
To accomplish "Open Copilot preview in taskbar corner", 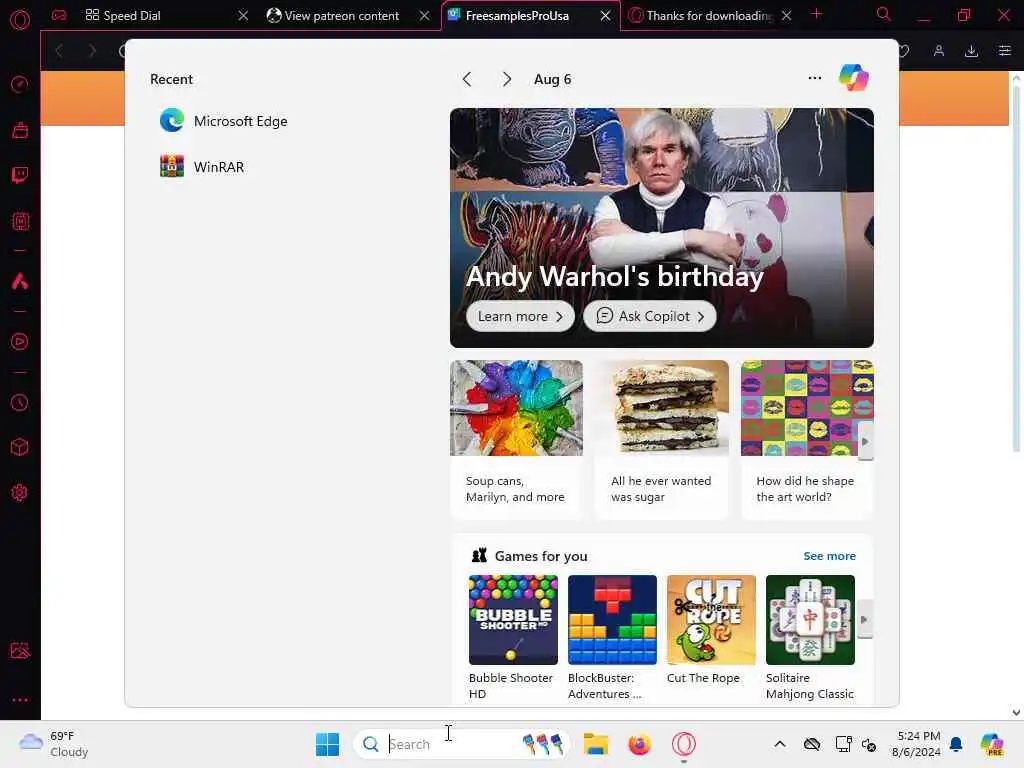I will tap(992, 744).
